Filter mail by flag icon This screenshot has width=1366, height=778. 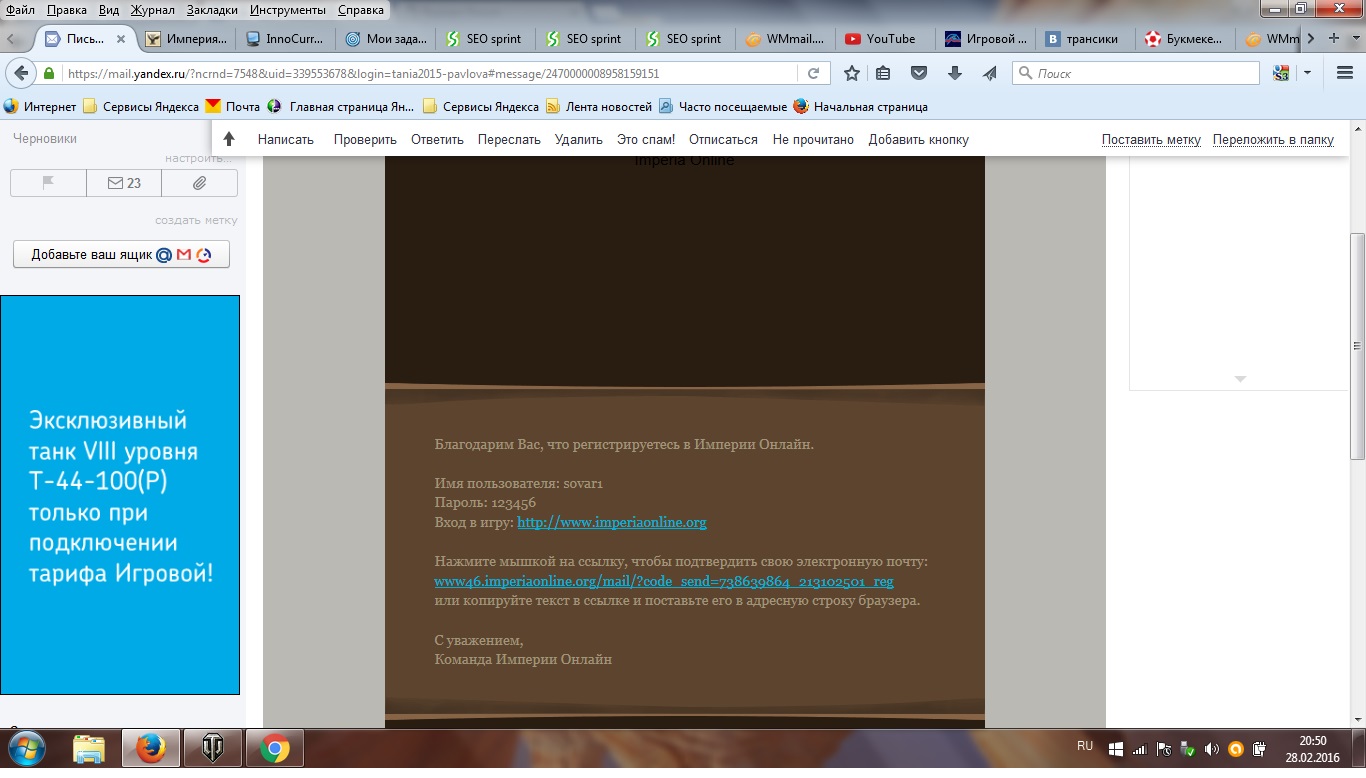(48, 183)
